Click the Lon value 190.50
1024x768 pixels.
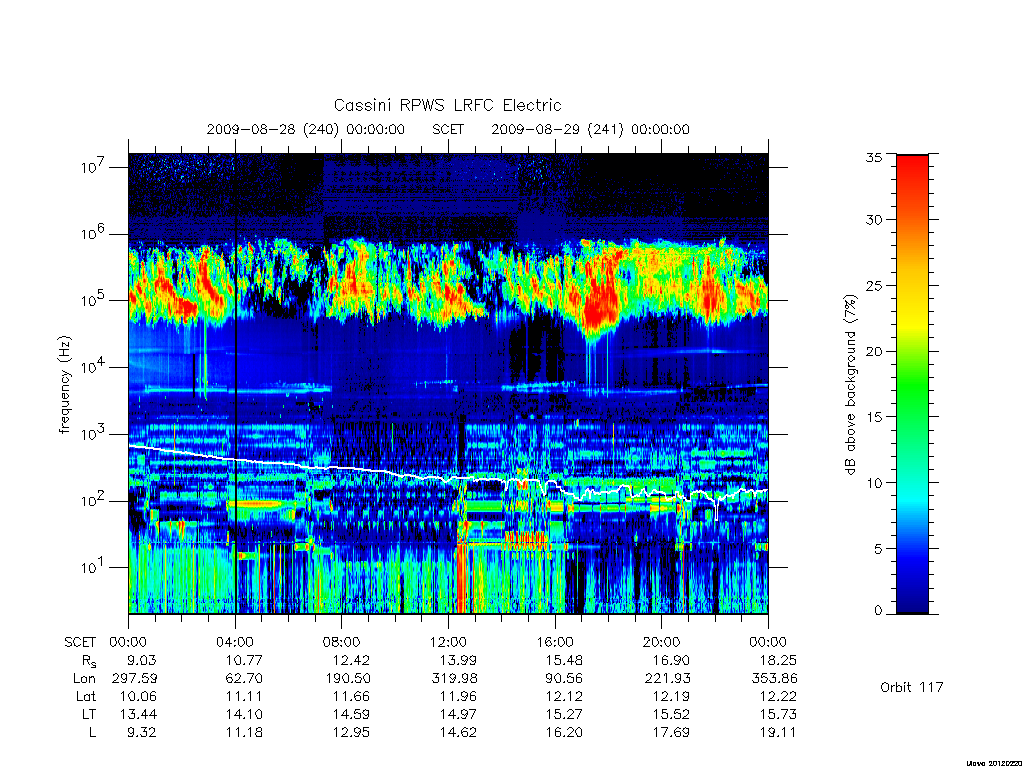pos(348,679)
